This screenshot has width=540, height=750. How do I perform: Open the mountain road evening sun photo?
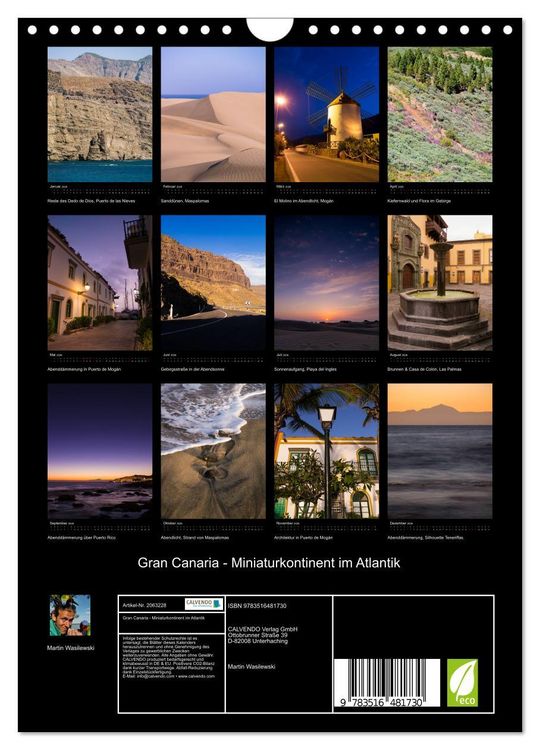213,283
